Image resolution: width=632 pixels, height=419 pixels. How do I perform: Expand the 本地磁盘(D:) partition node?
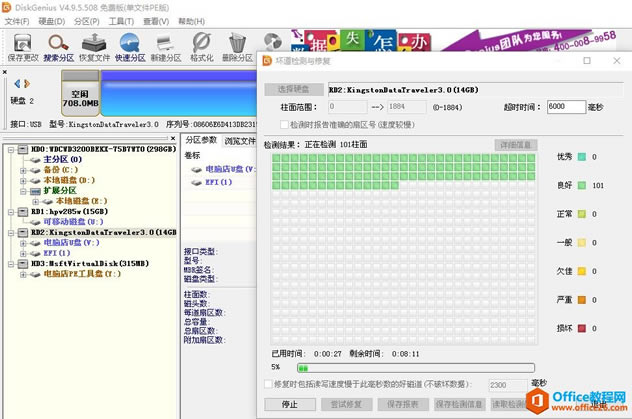pyautogui.click(x=23, y=181)
